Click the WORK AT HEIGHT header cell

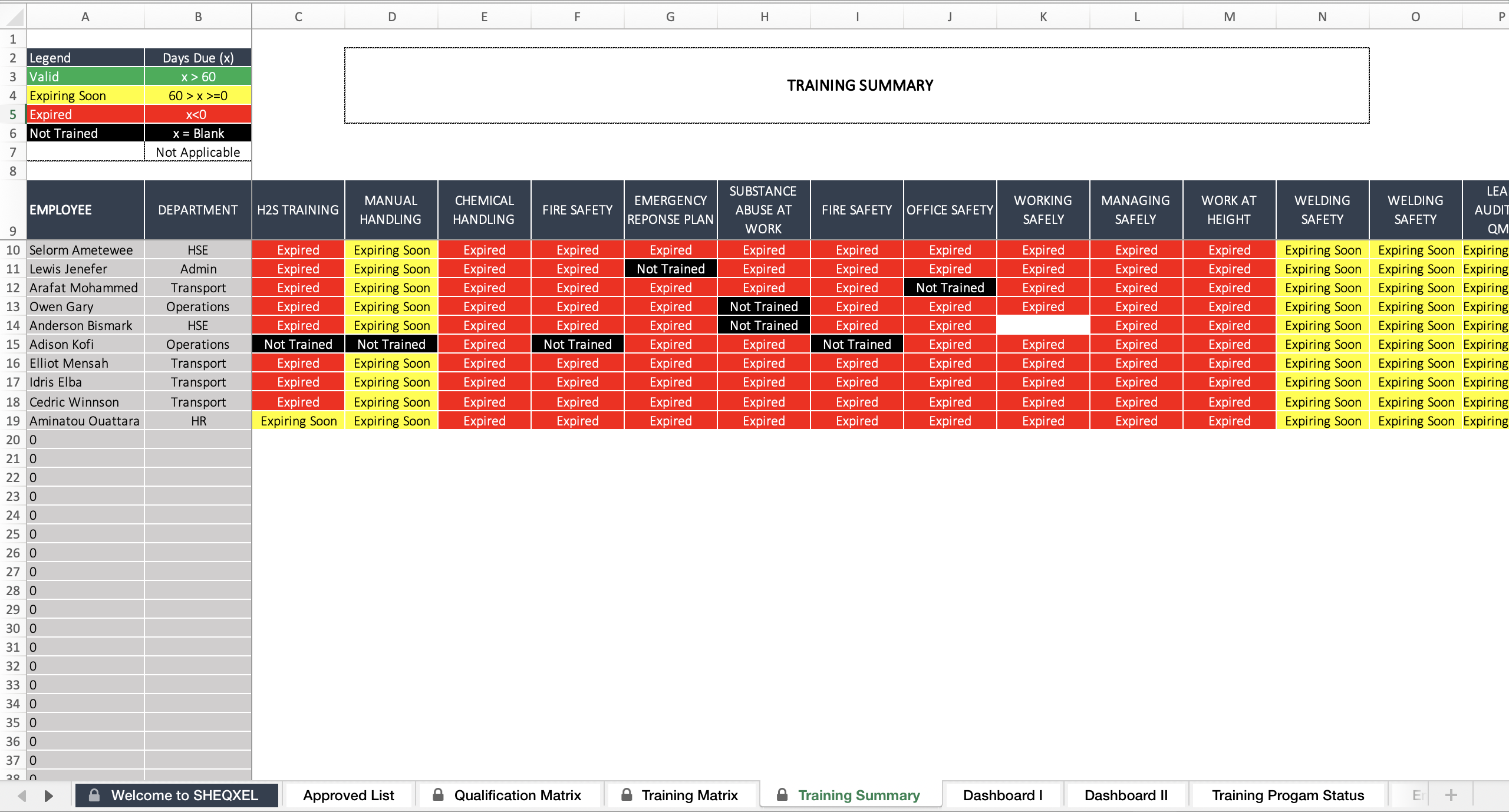click(x=1230, y=210)
